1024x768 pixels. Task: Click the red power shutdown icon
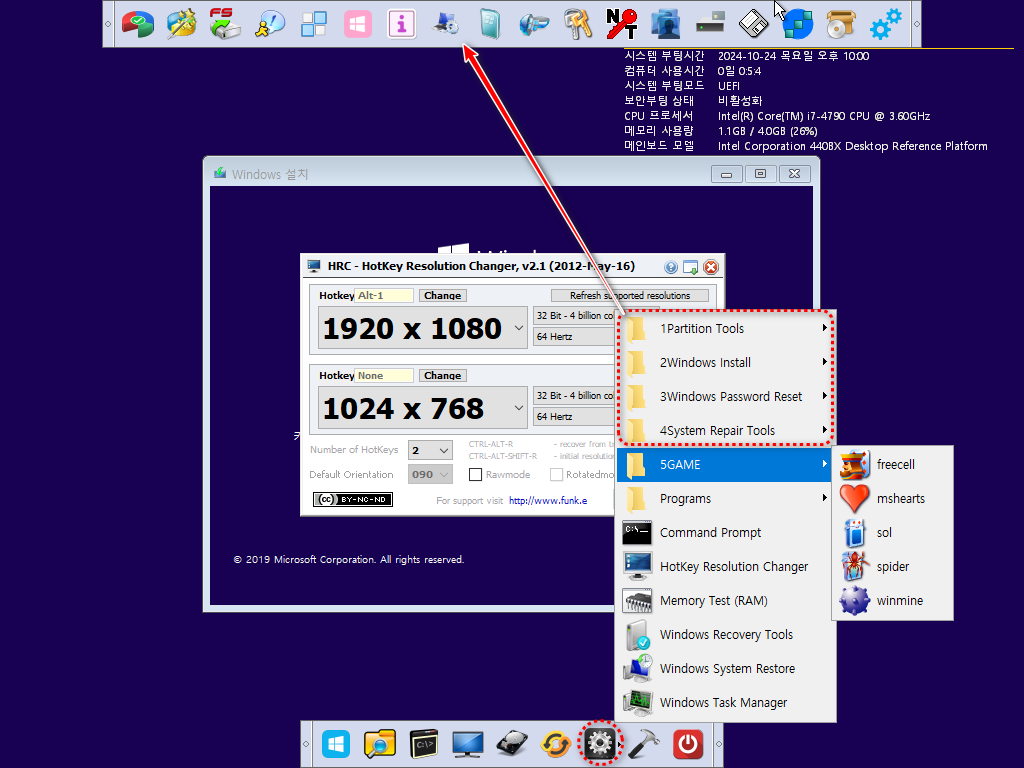coord(688,744)
